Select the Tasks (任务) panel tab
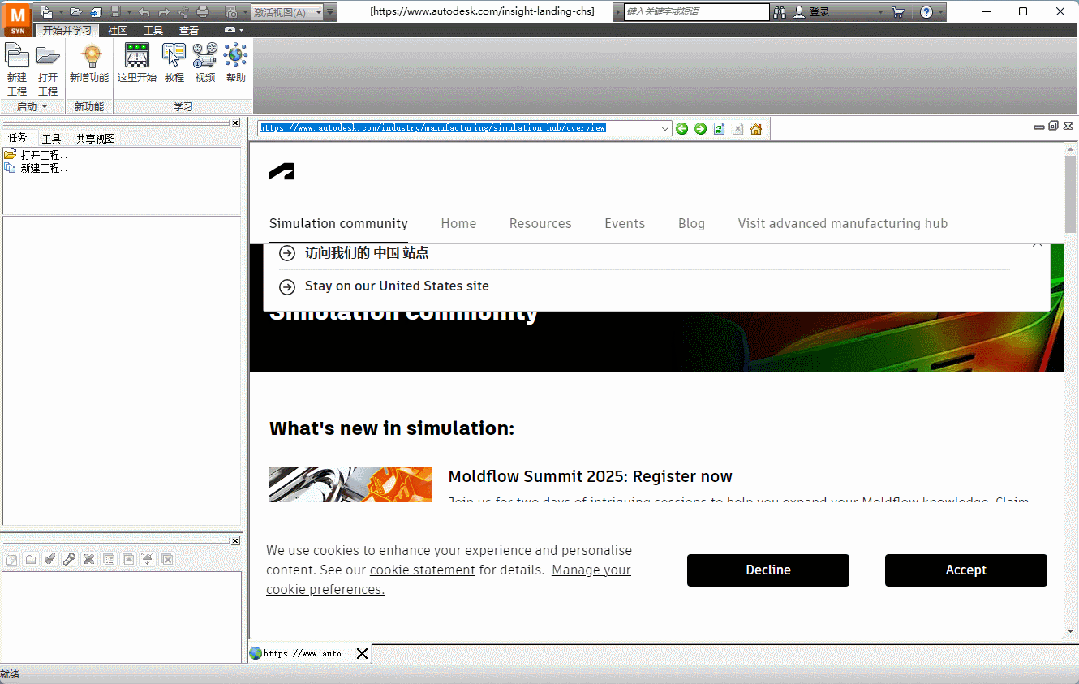Screen dimensions: 1079x684 tap(17, 138)
